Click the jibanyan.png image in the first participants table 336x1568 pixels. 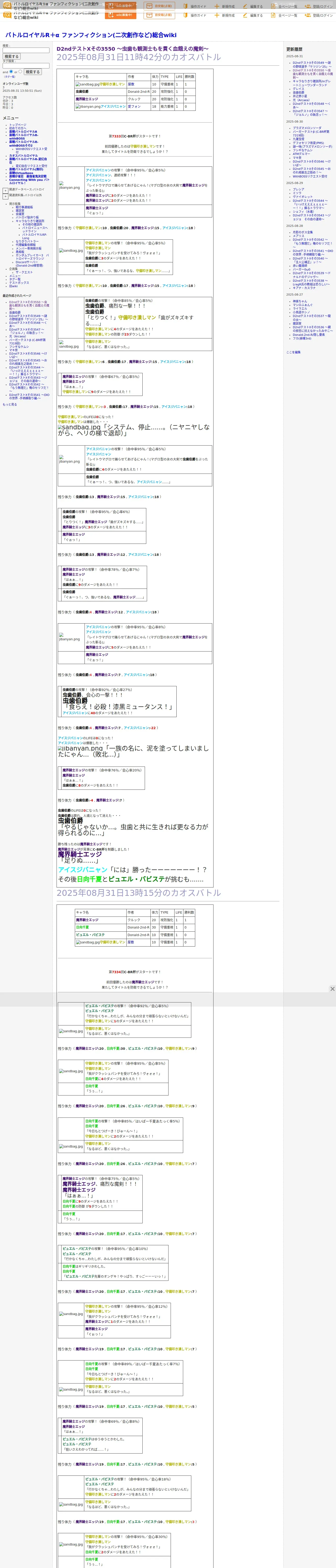click(x=88, y=107)
